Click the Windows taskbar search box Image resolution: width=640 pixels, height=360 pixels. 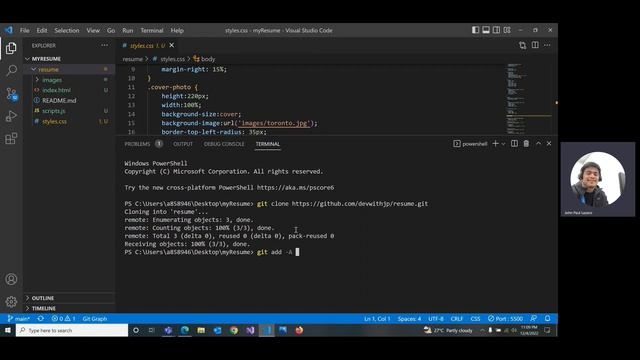72,330
